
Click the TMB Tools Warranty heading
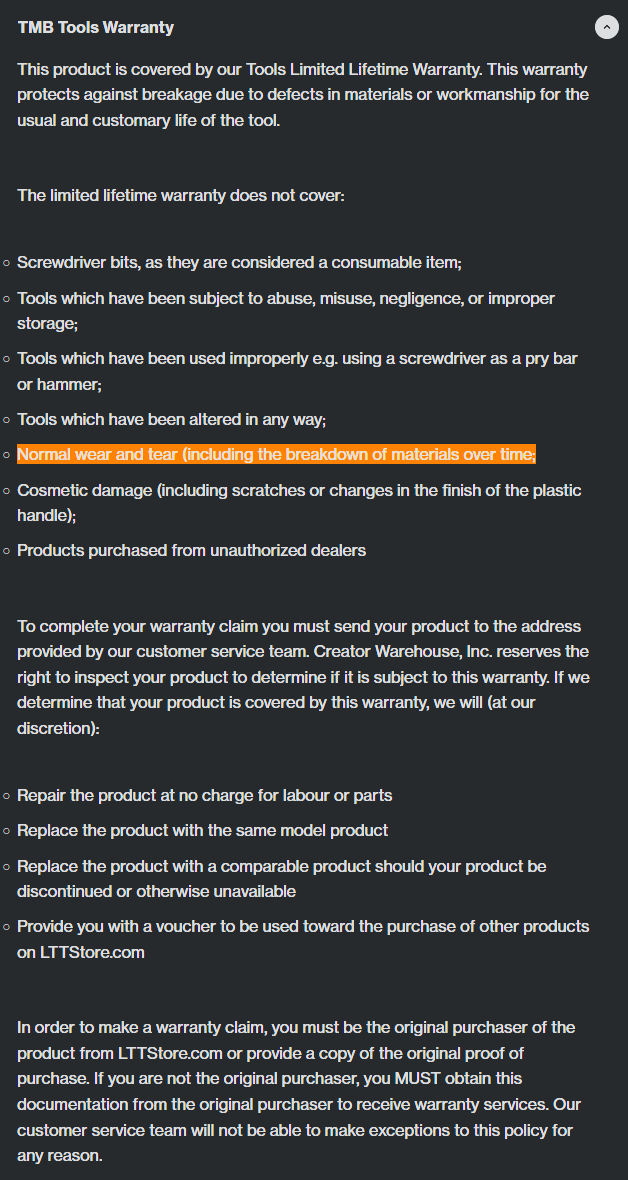click(96, 28)
